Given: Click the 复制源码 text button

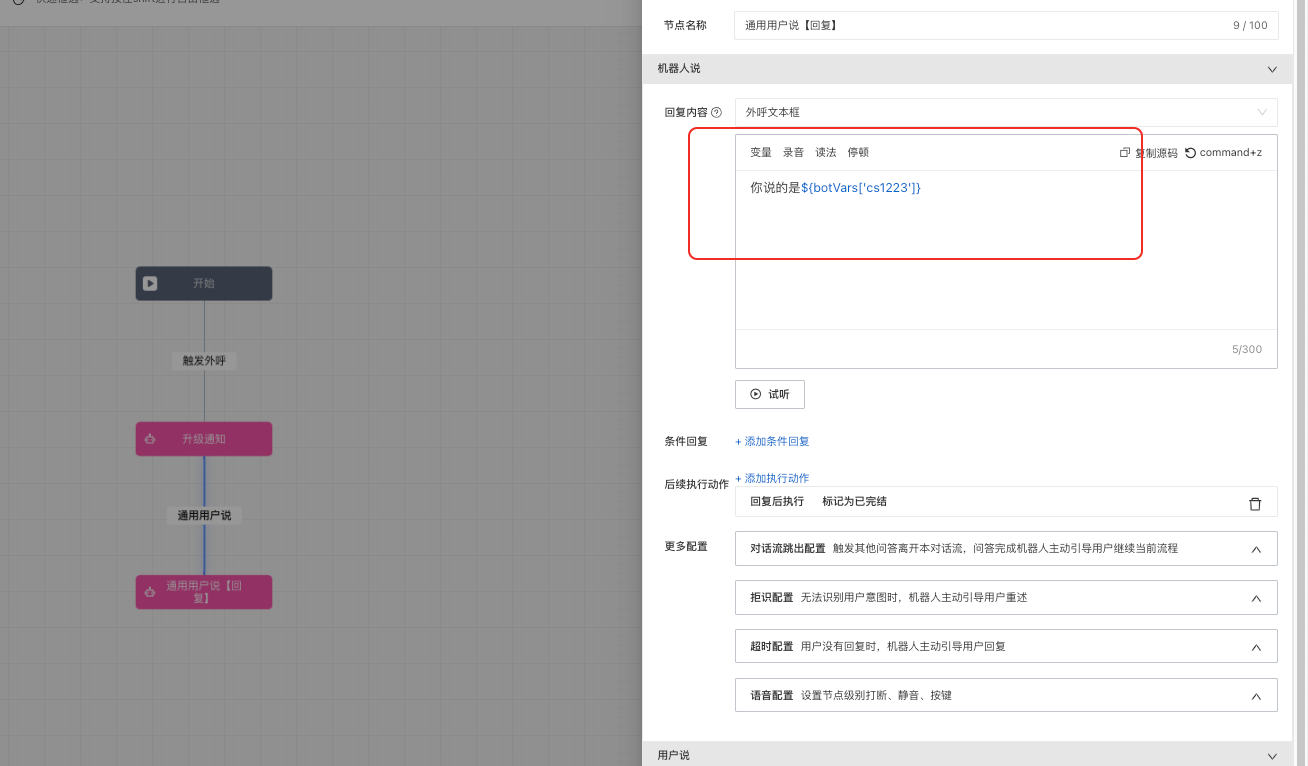Looking at the screenshot, I should tap(1156, 153).
